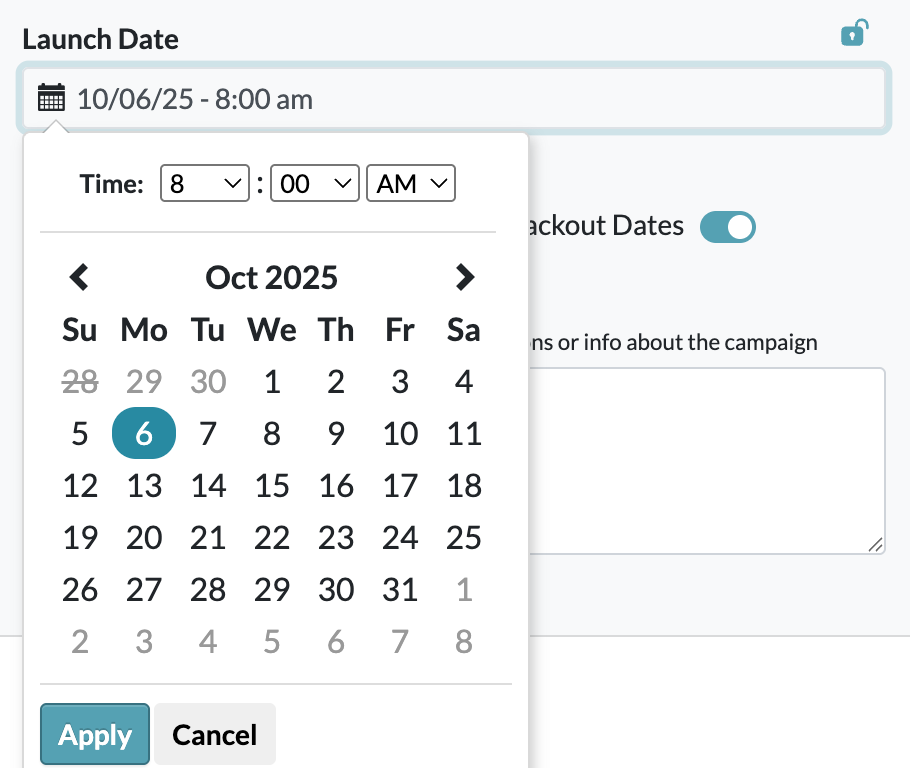Select October 1 in the calendar

[x=272, y=382]
